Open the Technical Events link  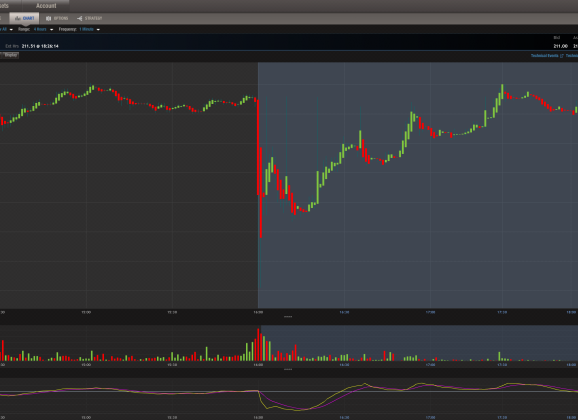544,56
